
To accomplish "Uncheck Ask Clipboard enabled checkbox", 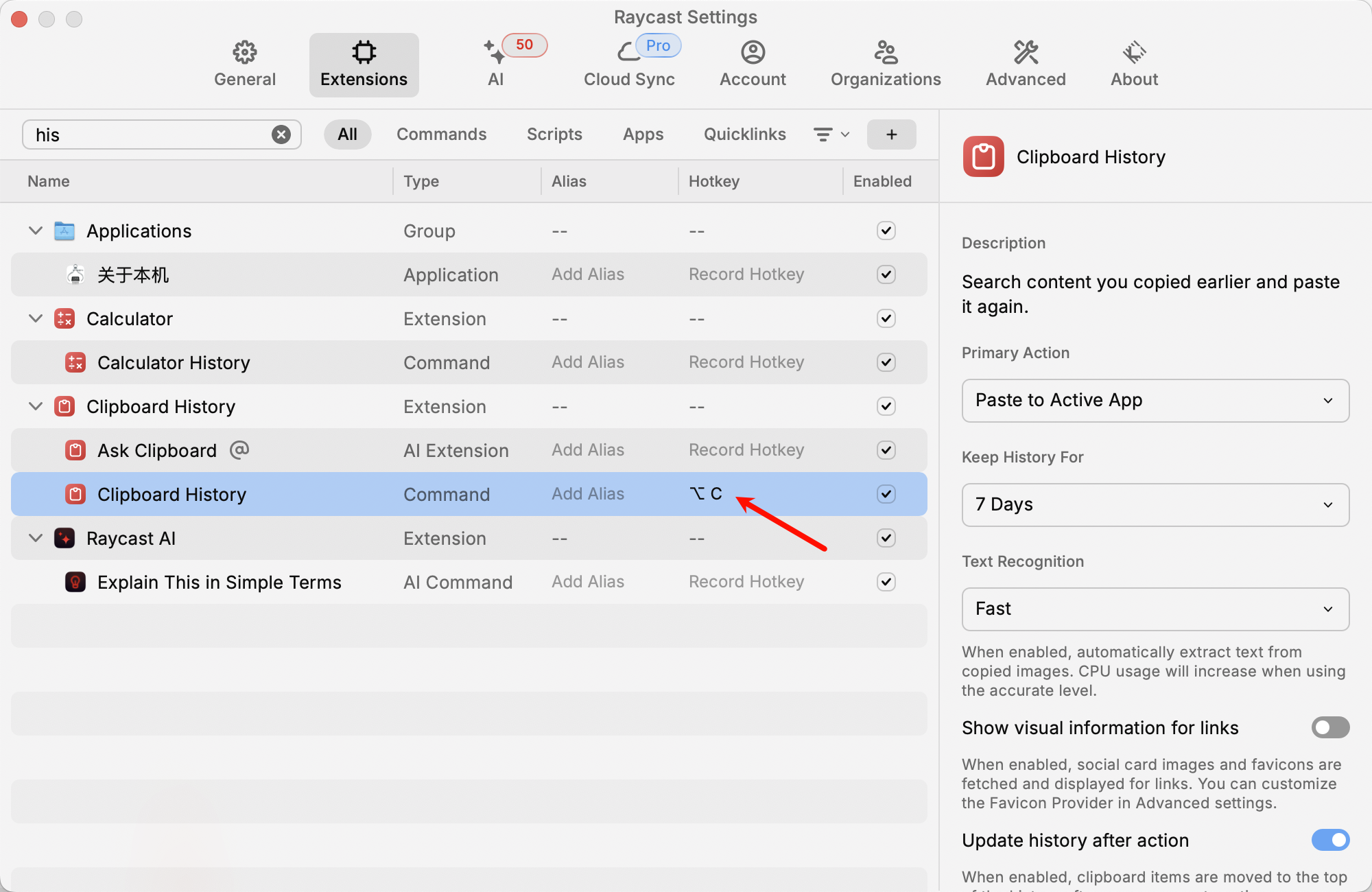I will (x=886, y=450).
